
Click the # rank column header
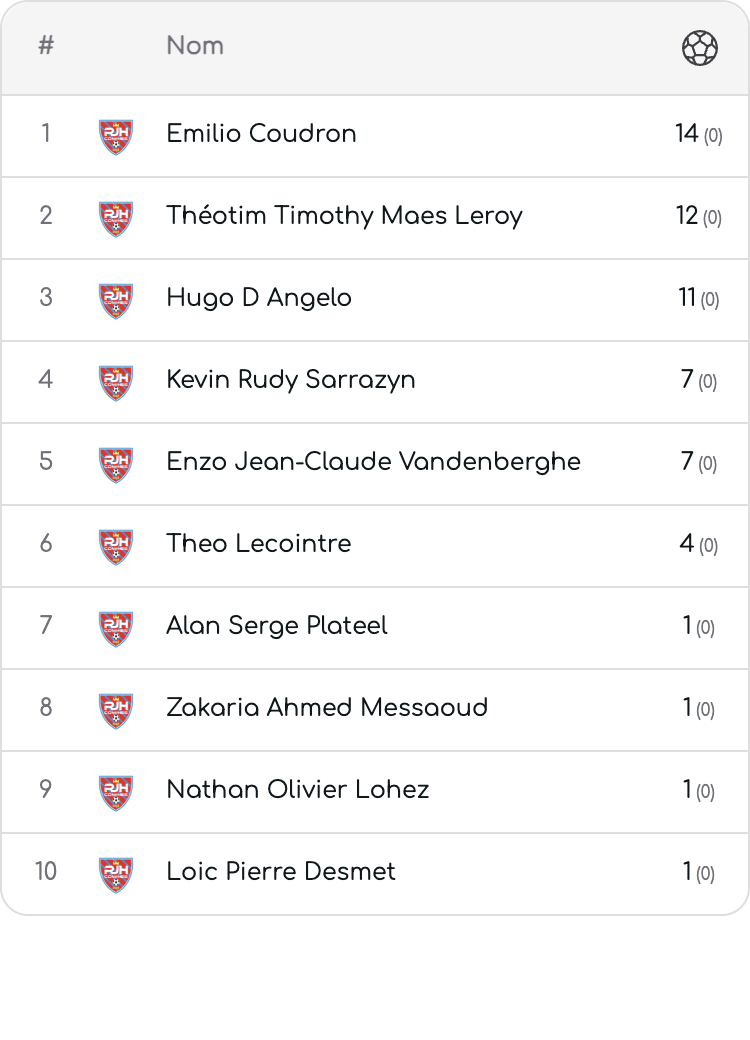tap(46, 46)
